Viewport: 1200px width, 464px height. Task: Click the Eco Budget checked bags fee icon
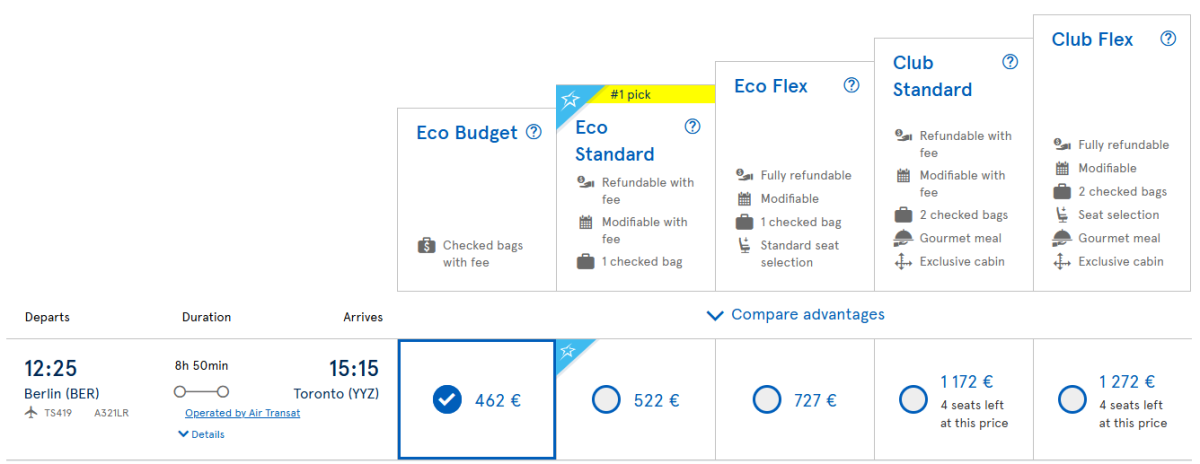[426, 246]
